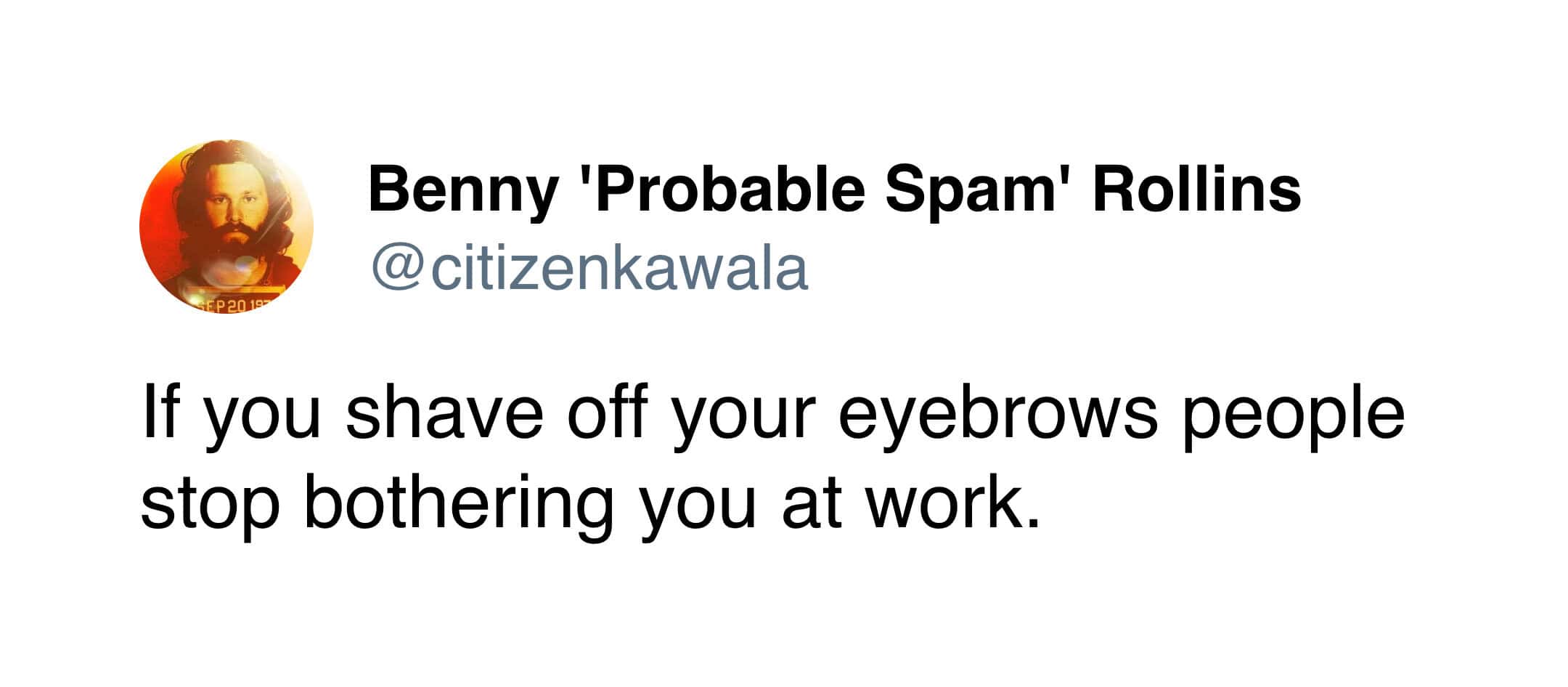Click the word "'Probable" in the name
The width and height of the screenshot is (1568, 687).
coord(727,189)
